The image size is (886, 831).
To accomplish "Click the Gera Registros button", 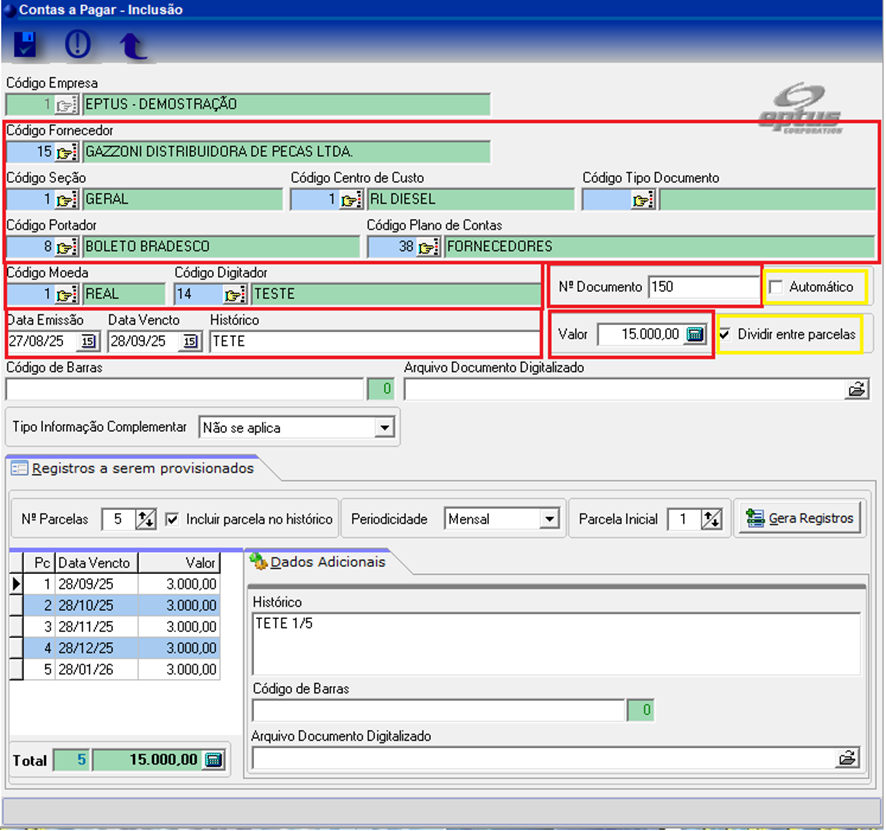I will [x=800, y=518].
